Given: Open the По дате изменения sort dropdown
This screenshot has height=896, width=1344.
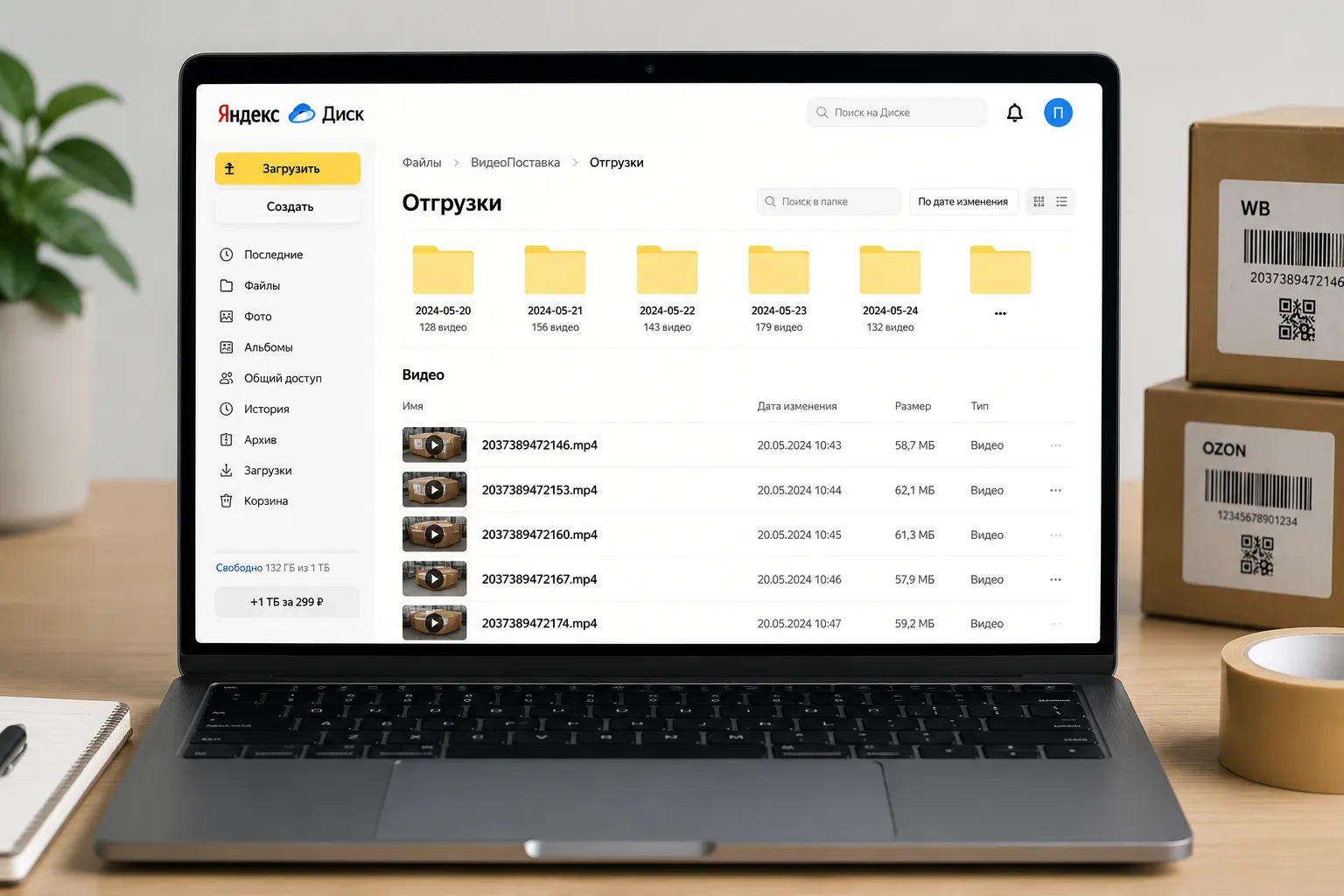Looking at the screenshot, I should 963,201.
